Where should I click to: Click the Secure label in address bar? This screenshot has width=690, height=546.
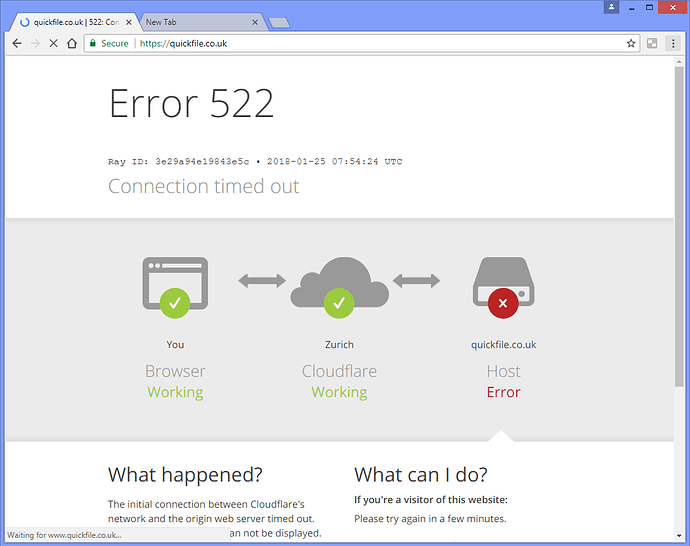[x=115, y=43]
